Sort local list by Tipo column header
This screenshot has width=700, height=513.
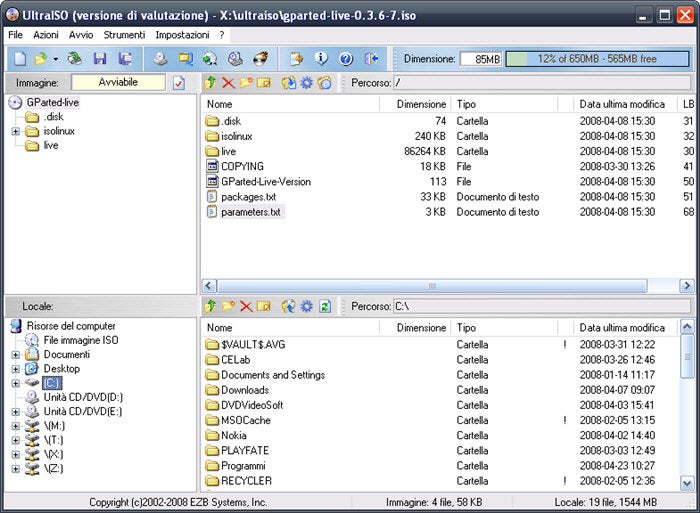(504, 328)
